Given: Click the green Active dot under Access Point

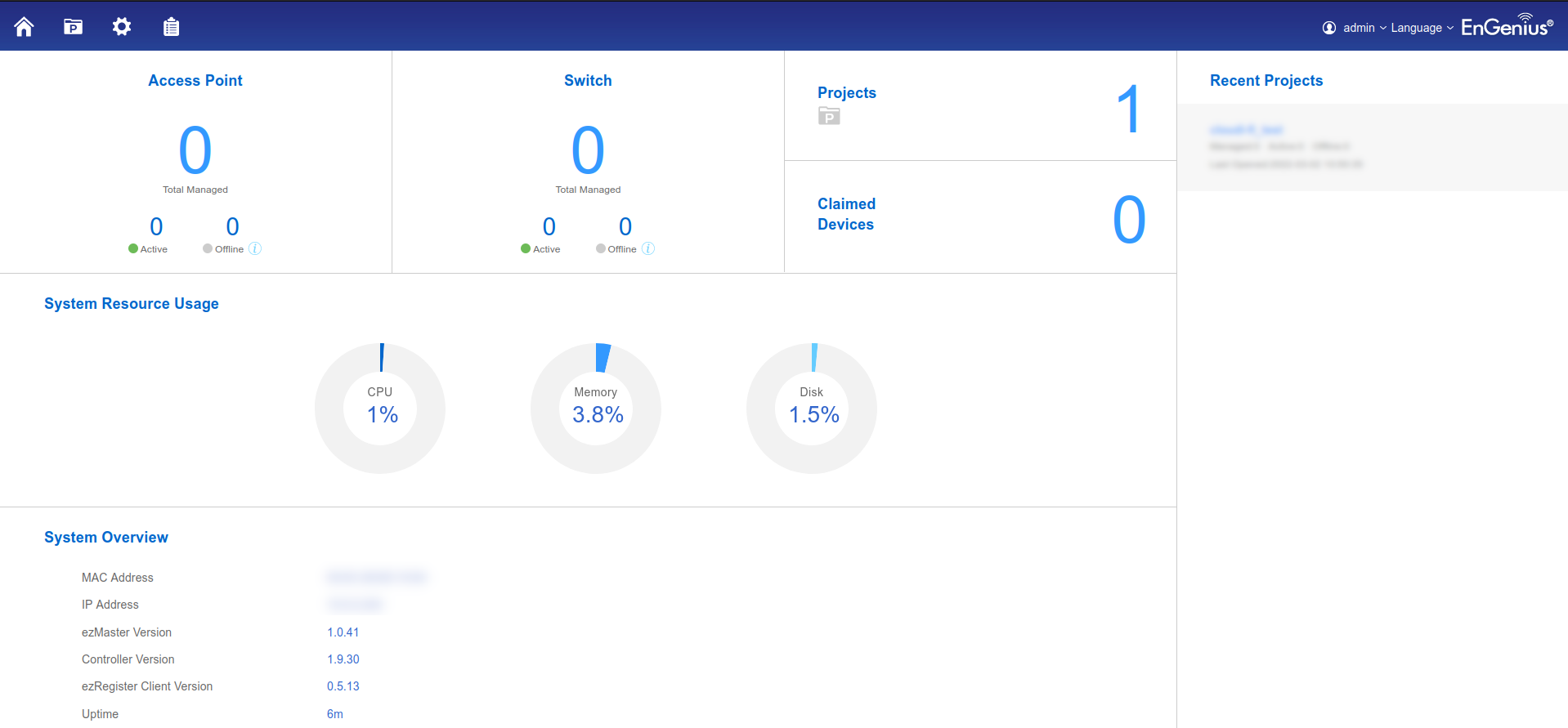Looking at the screenshot, I should (133, 248).
